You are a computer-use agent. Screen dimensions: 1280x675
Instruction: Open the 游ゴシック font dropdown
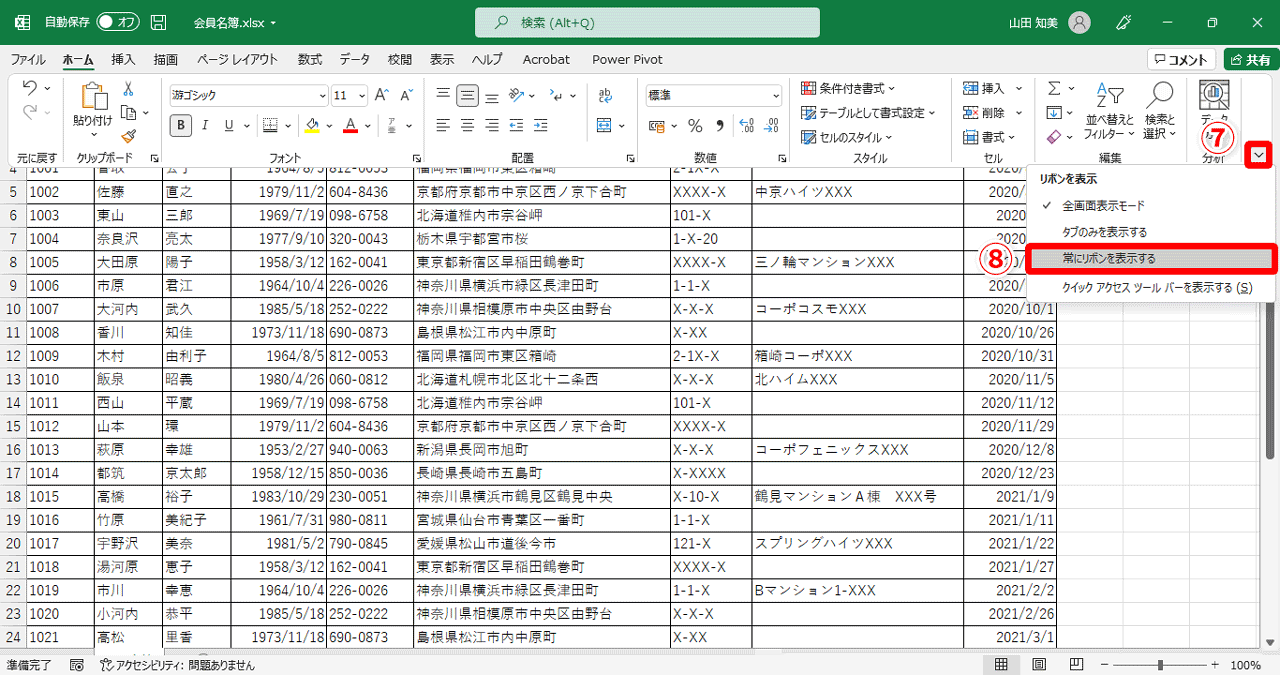pyautogui.click(x=323, y=95)
